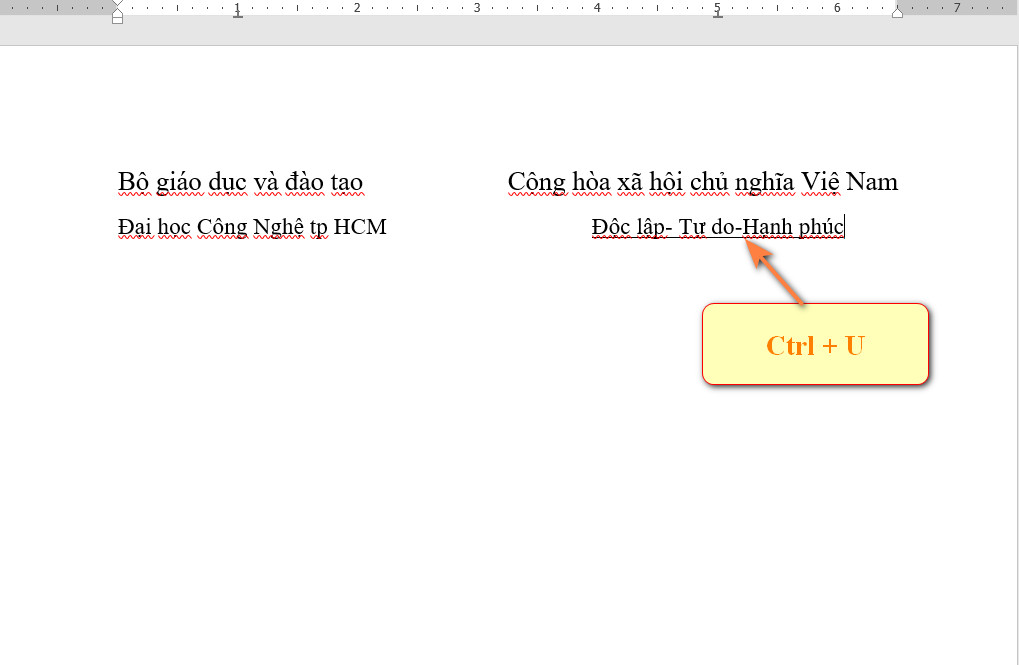The width and height of the screenshot is (1019, 665).
Task: Place cursor in the word "nghĩa"
Action: pos(764,182)
